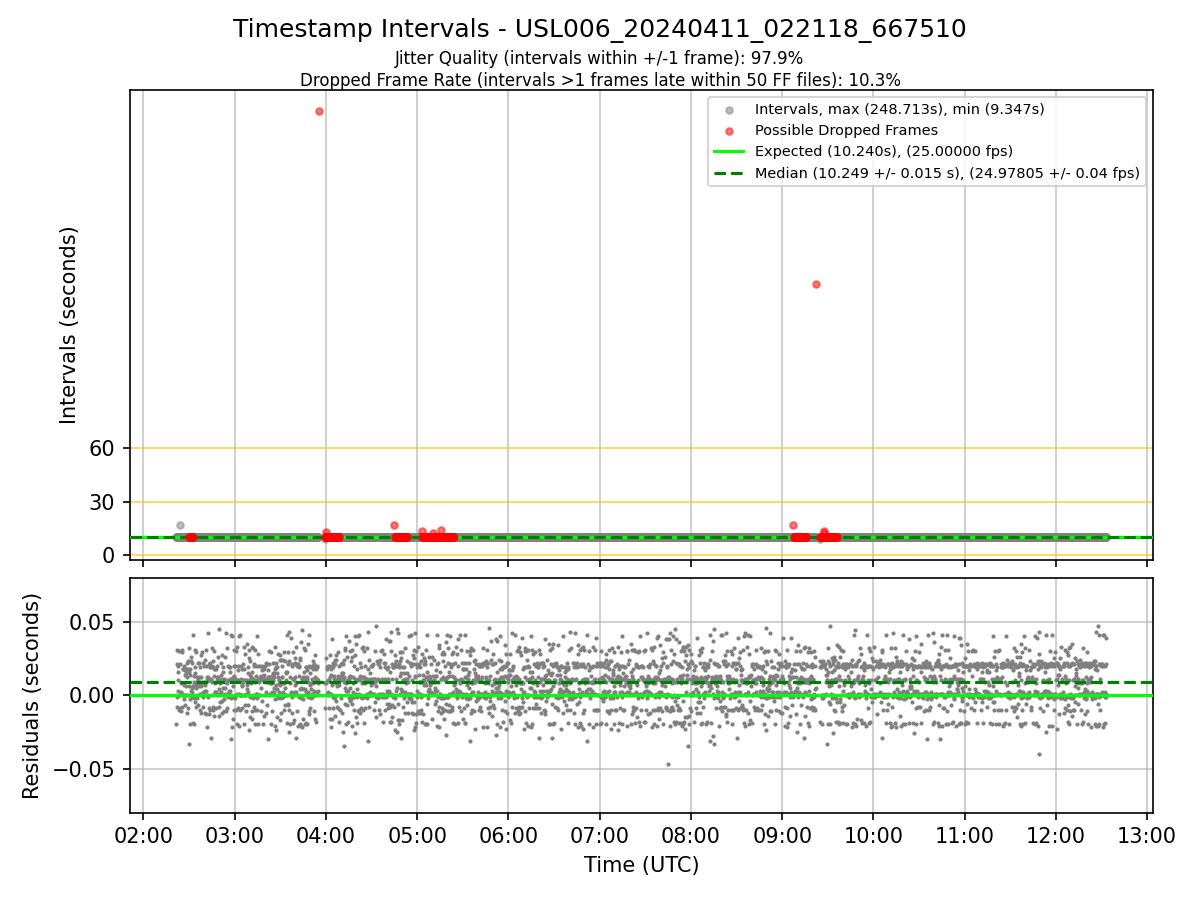Click the '07:00' time tick label
Image resolution: width=1200 pixels, height=900 pixels.
click(599, 835)
